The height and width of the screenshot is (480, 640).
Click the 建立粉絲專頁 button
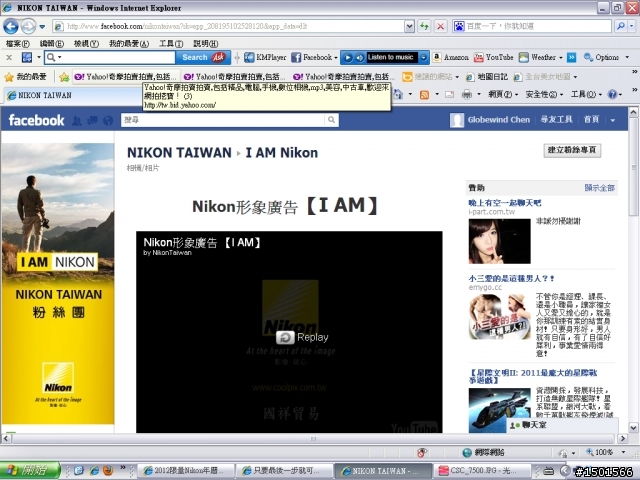tap(572, 150)
